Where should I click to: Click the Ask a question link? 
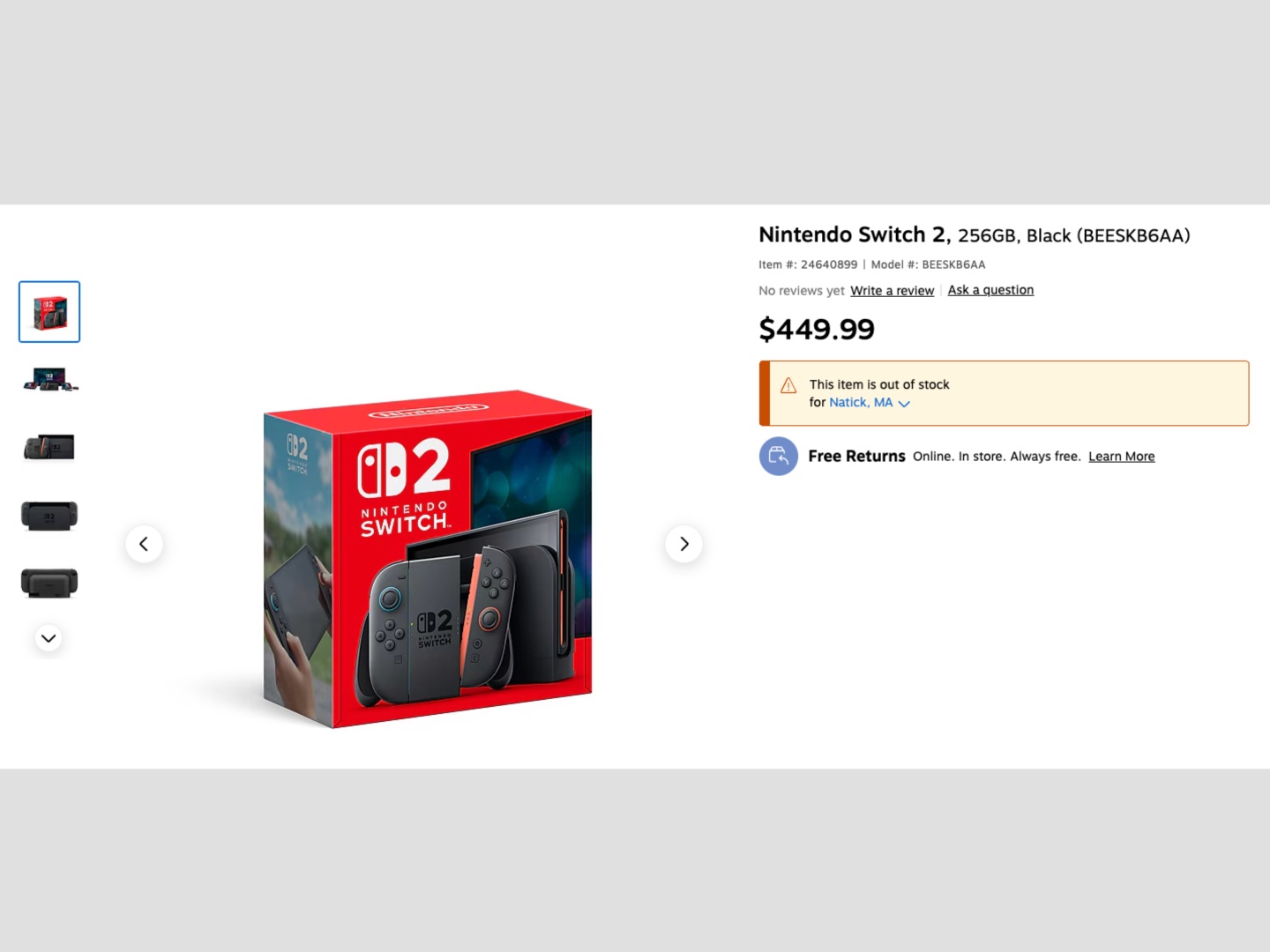click(990, 290)
